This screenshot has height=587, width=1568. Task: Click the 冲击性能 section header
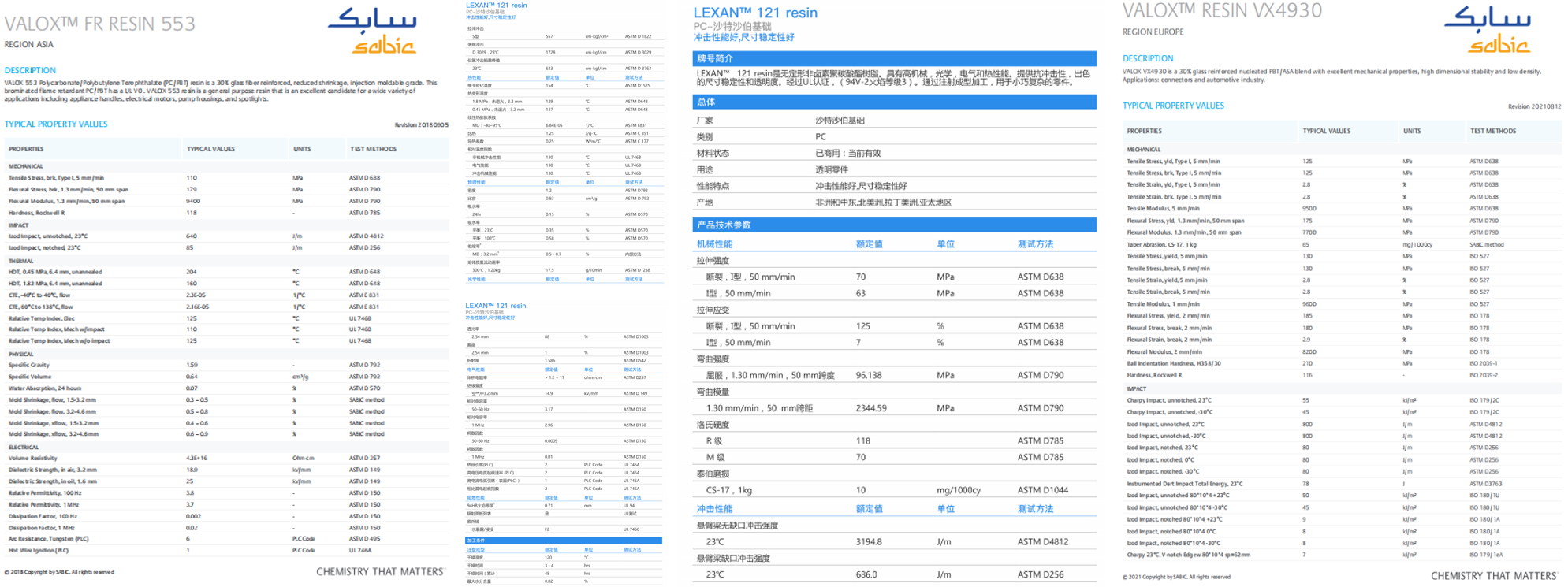pyautogui.click(x=714, y=509)
